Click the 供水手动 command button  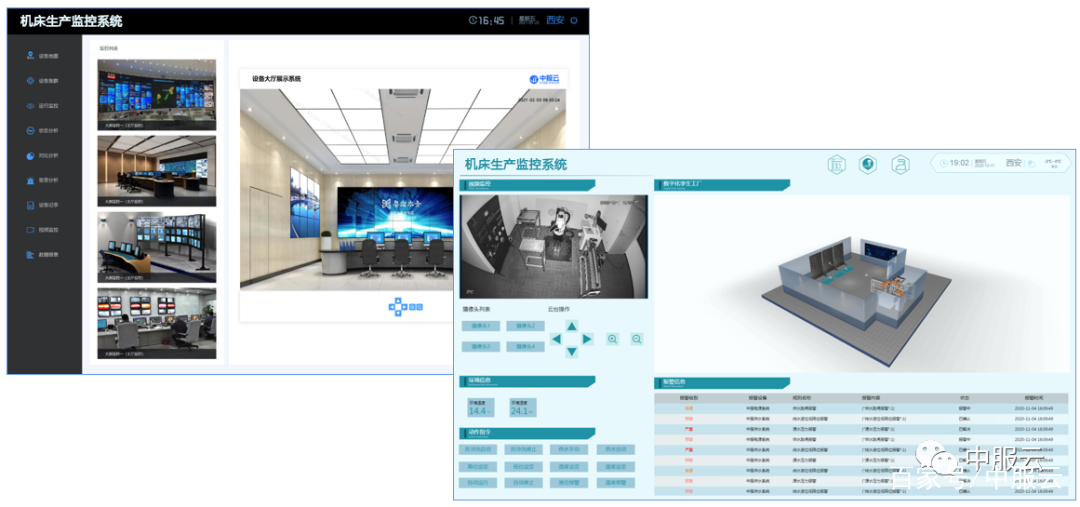569,449
